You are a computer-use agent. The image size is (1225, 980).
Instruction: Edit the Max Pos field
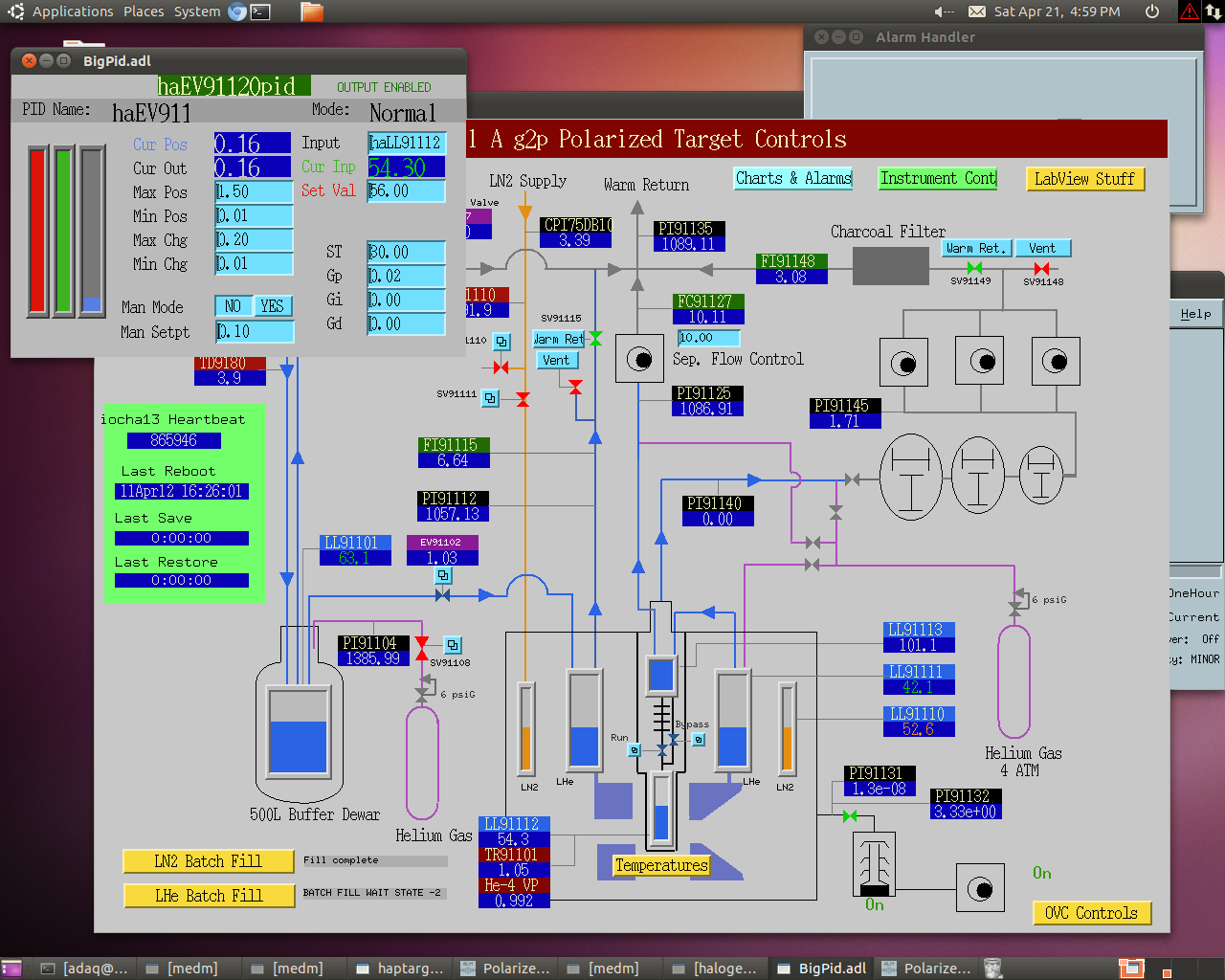point(254,191)
